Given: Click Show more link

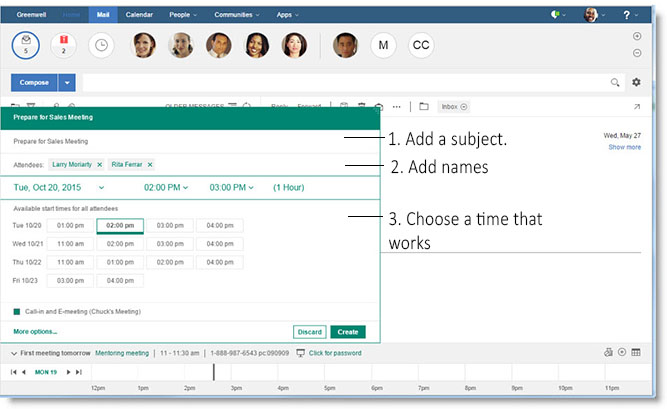Looking at the screenshot, I should pos(624,147).
